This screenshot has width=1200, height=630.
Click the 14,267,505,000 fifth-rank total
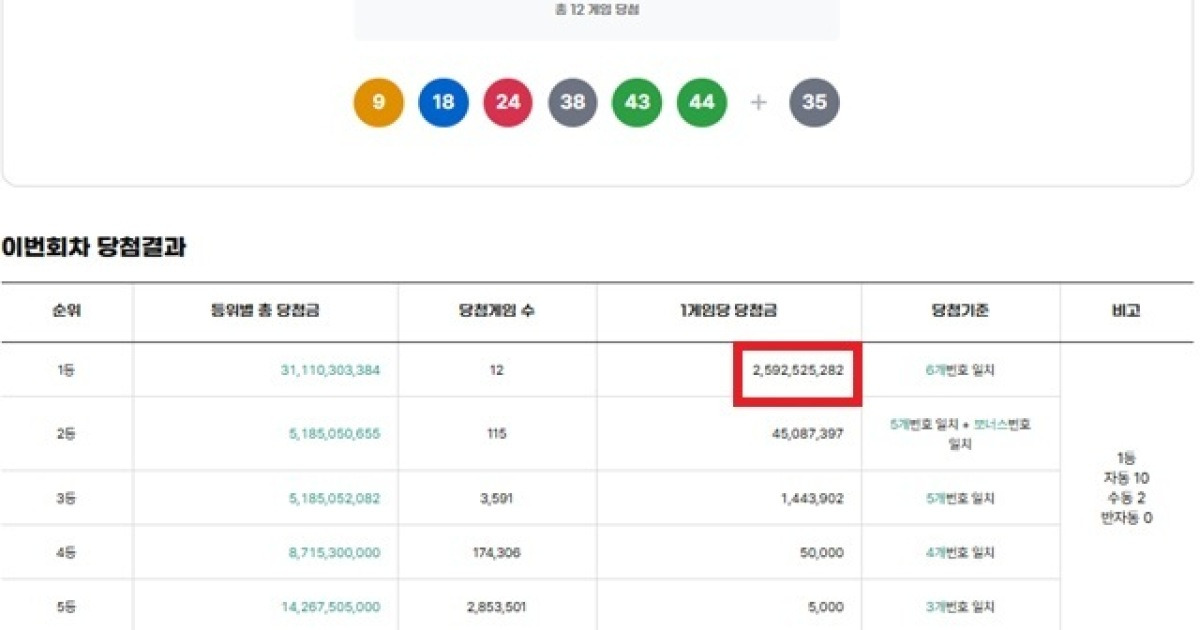[x=331, y=607]
